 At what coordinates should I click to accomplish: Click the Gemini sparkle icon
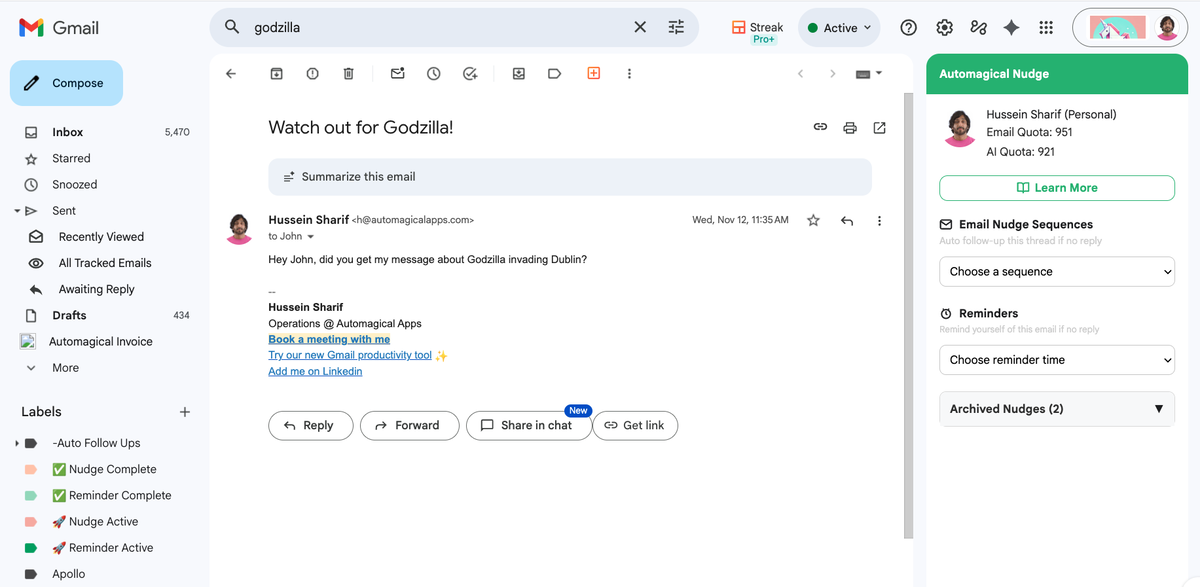tap(1011, 27)
